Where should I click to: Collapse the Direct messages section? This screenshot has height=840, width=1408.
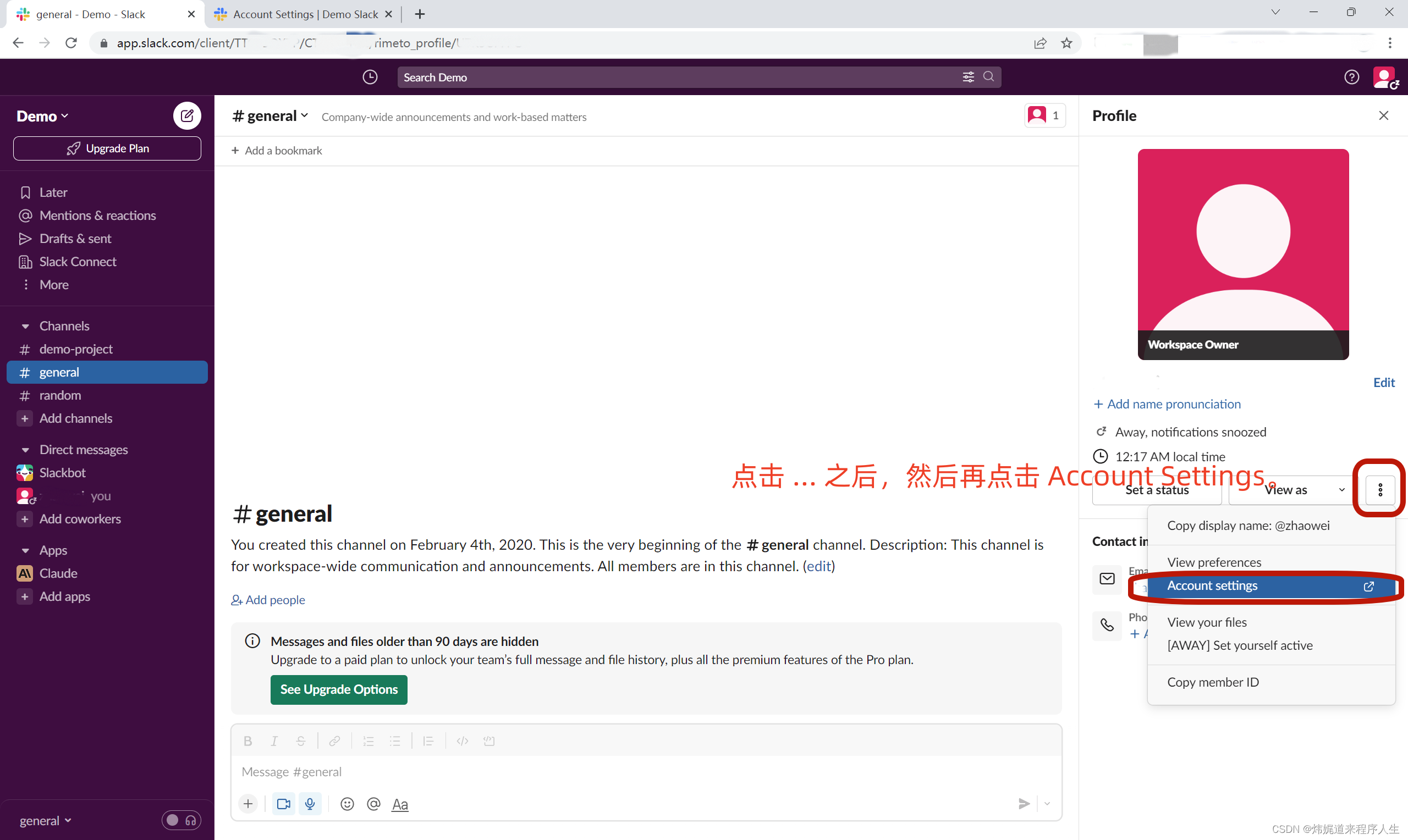click(x=25, y=450)
